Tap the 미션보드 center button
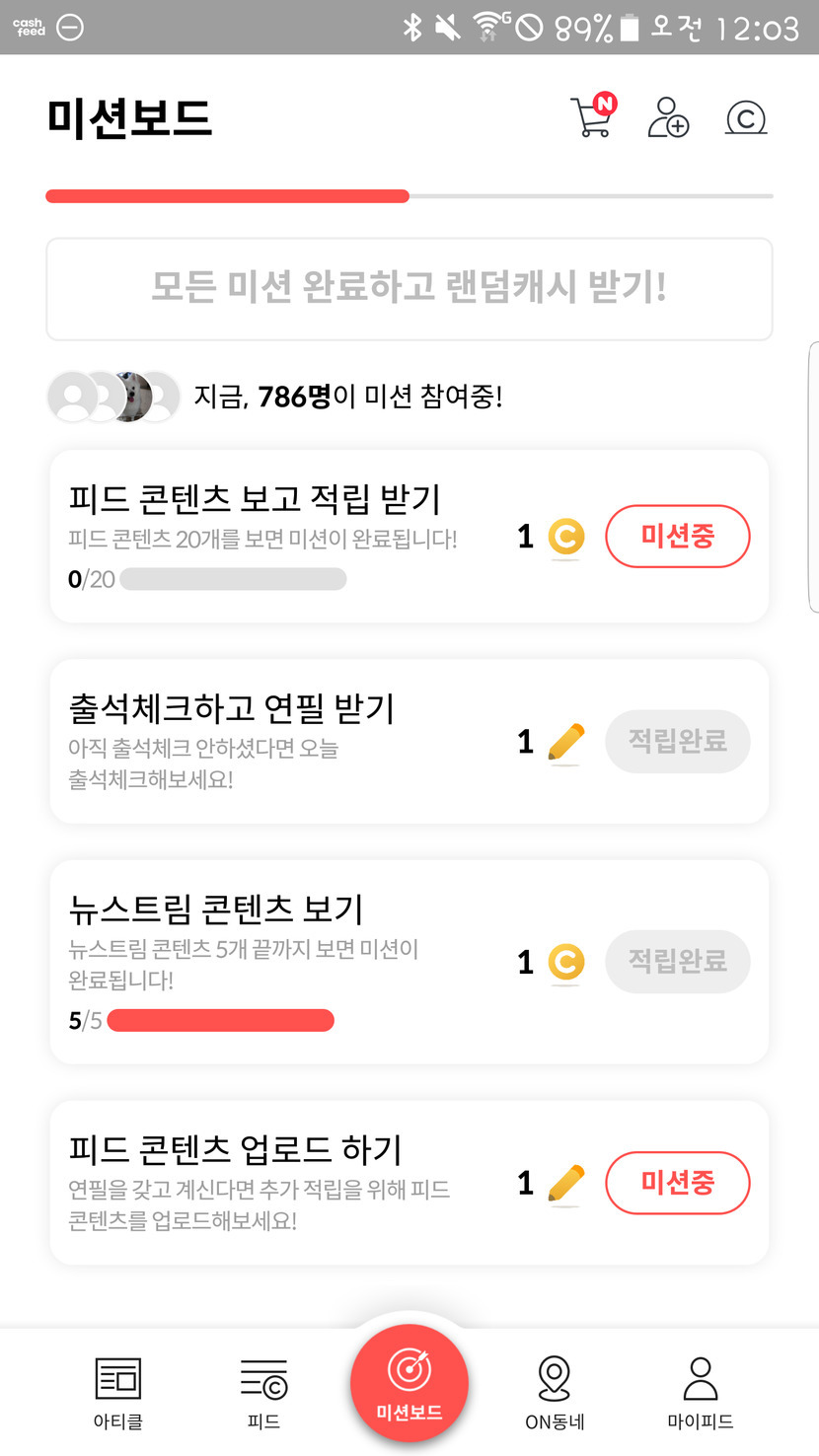Image resolution: width=819 pixels, height=1456 pixels. click(409, 1383)
